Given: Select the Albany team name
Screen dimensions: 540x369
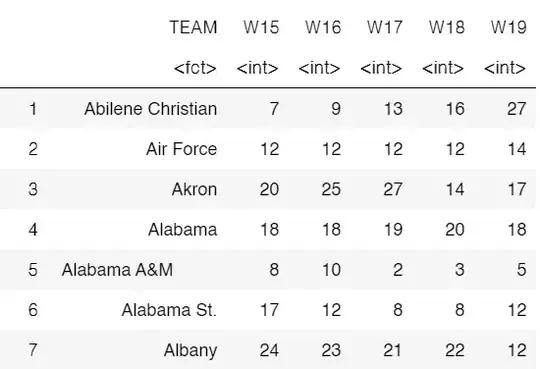Looking at the screenshot, I should (x=190, y=350).
